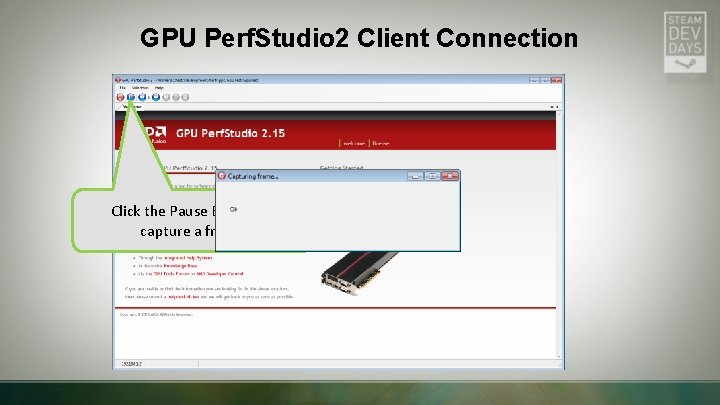Click the copyright notice text
Viewport: 720px width, 405px height.
[x=156, y=315]
